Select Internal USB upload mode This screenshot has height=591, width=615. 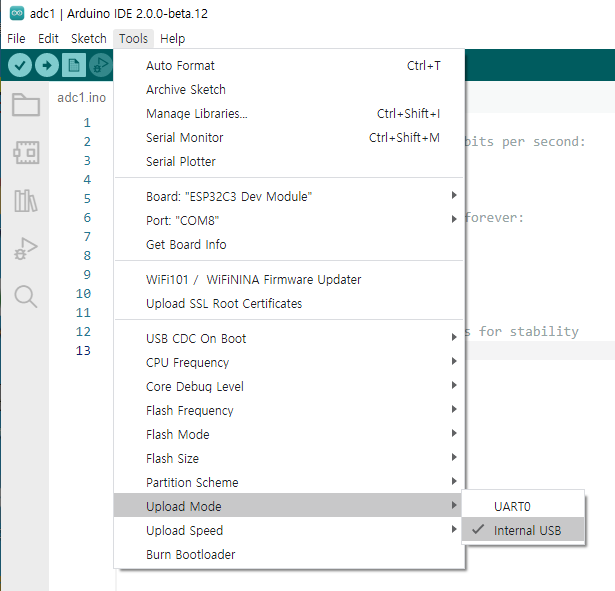click(523, 530)
